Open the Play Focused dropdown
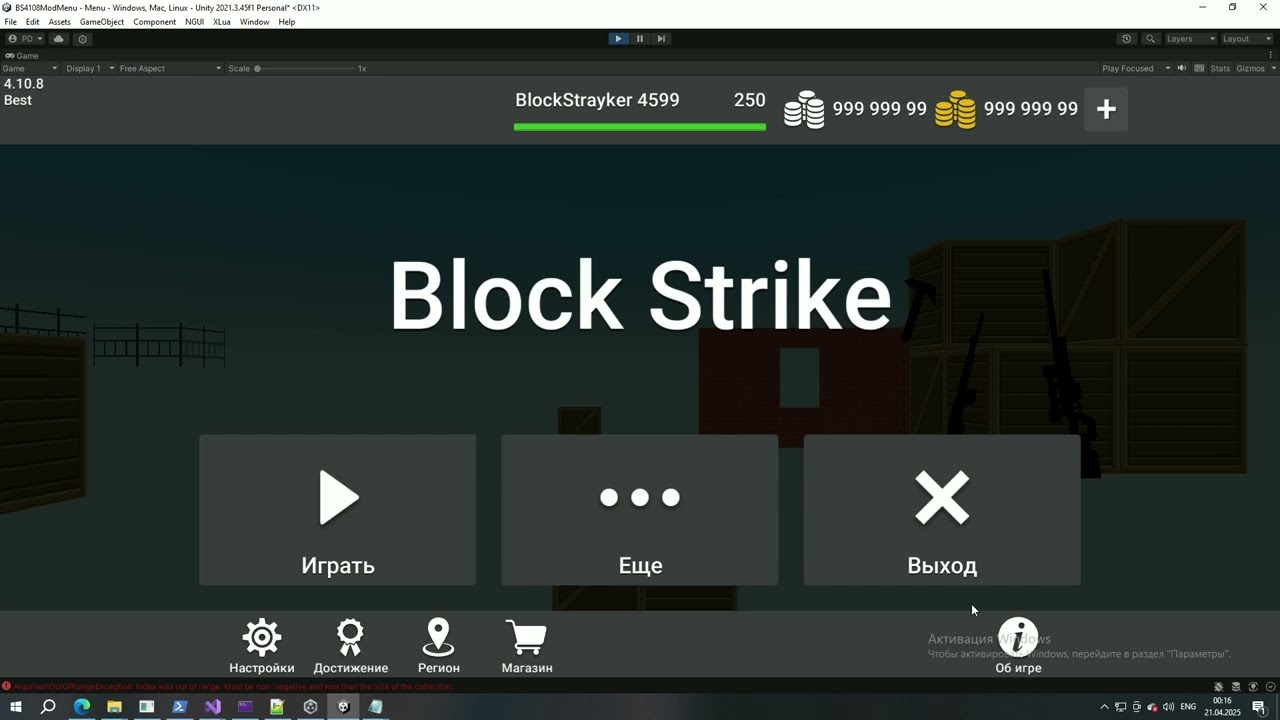The image size is (1280, 720). [1135, 69]
